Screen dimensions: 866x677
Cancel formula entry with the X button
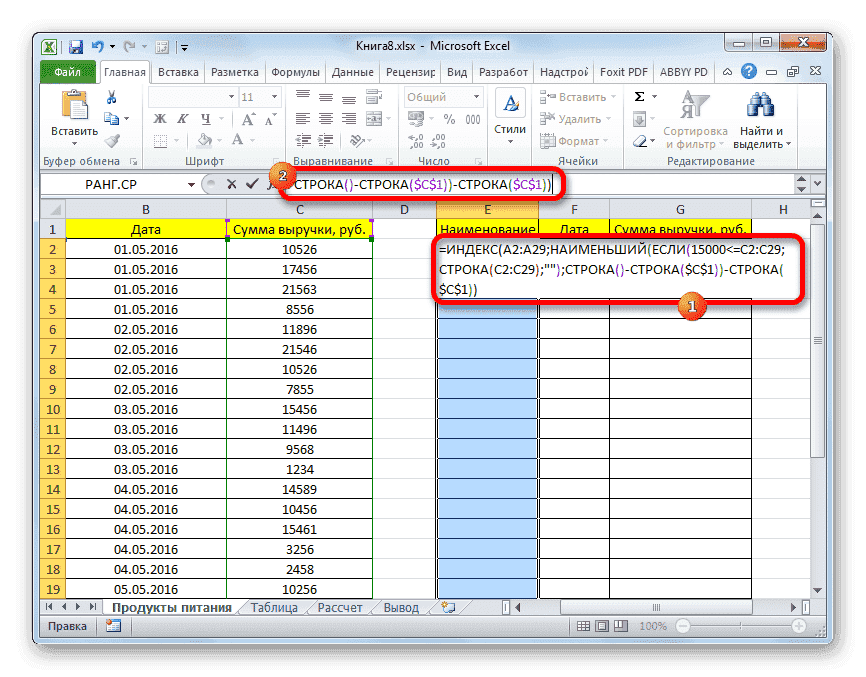[x=230, y=185]
